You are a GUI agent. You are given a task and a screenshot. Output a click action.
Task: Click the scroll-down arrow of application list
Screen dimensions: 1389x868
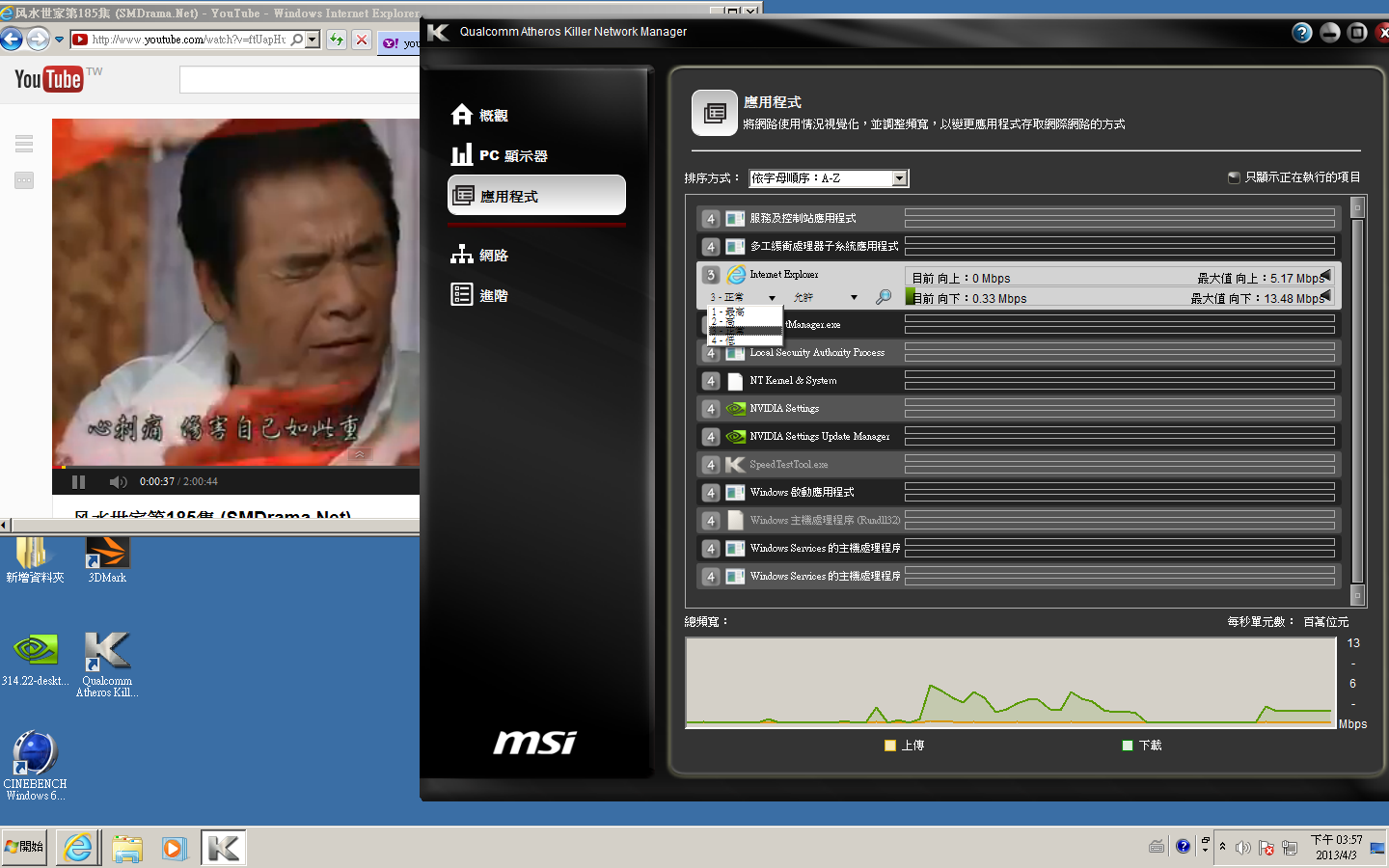1357,593
